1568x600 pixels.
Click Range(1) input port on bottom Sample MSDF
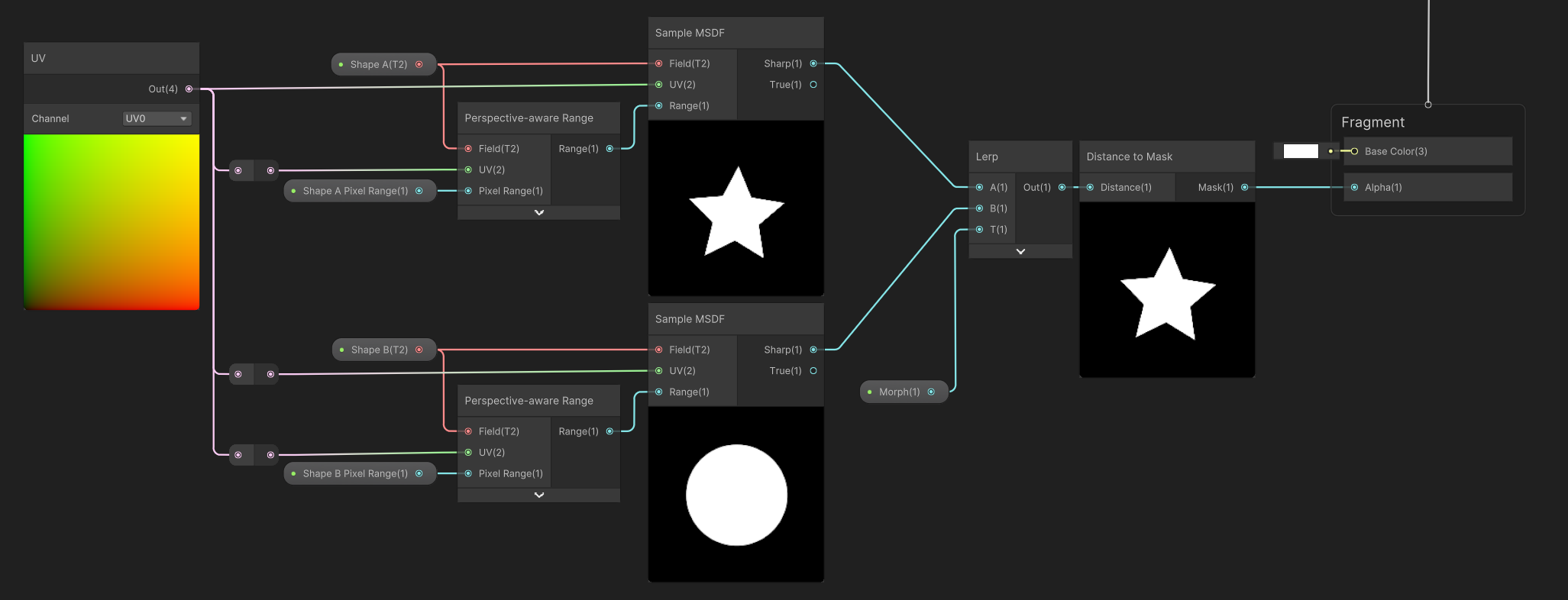click(x=658, y=392)
